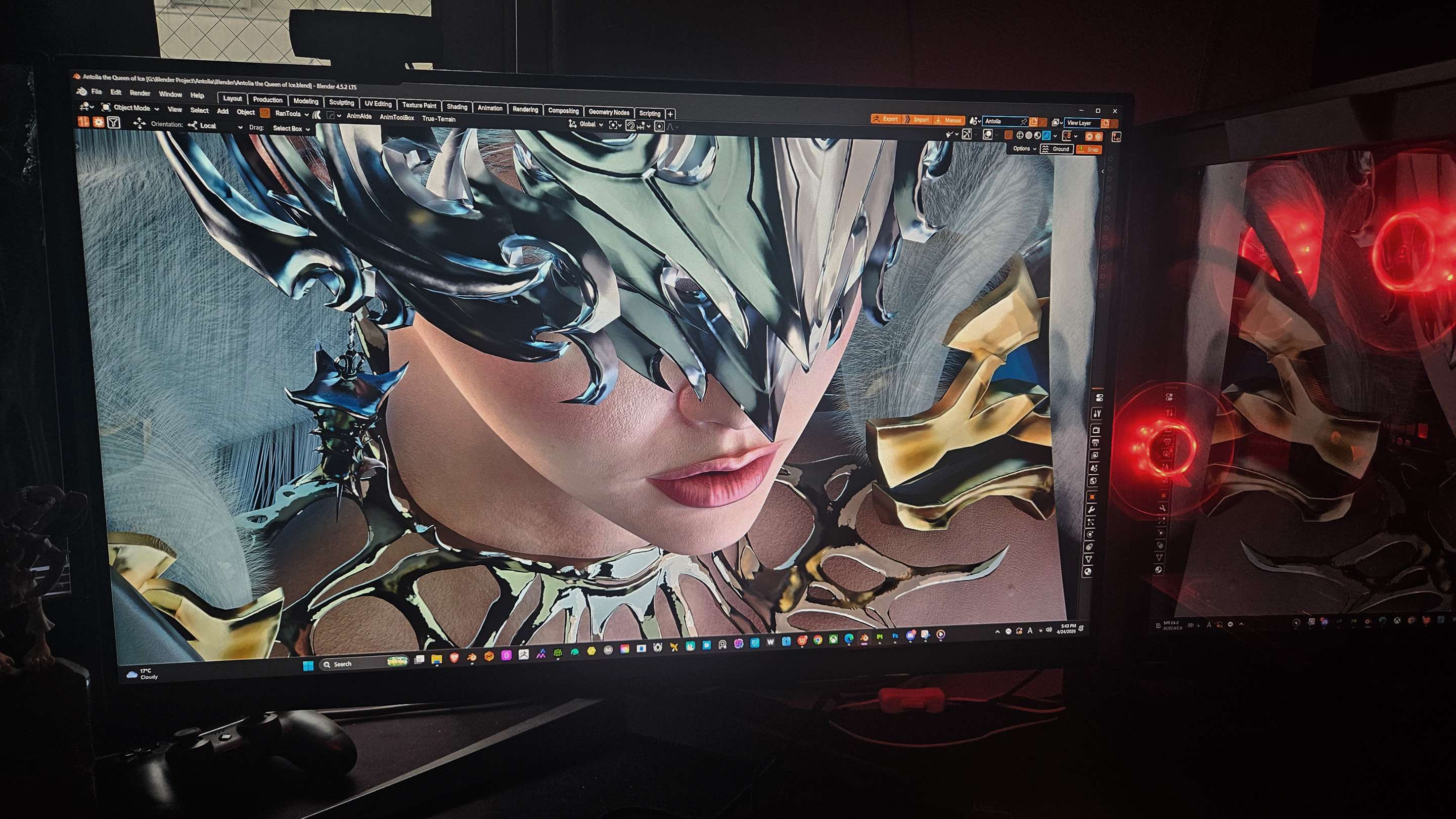Toggle viewport overlays
Image resolution: width=1456 pixels, height=819 pixels.
pos(987,134)
